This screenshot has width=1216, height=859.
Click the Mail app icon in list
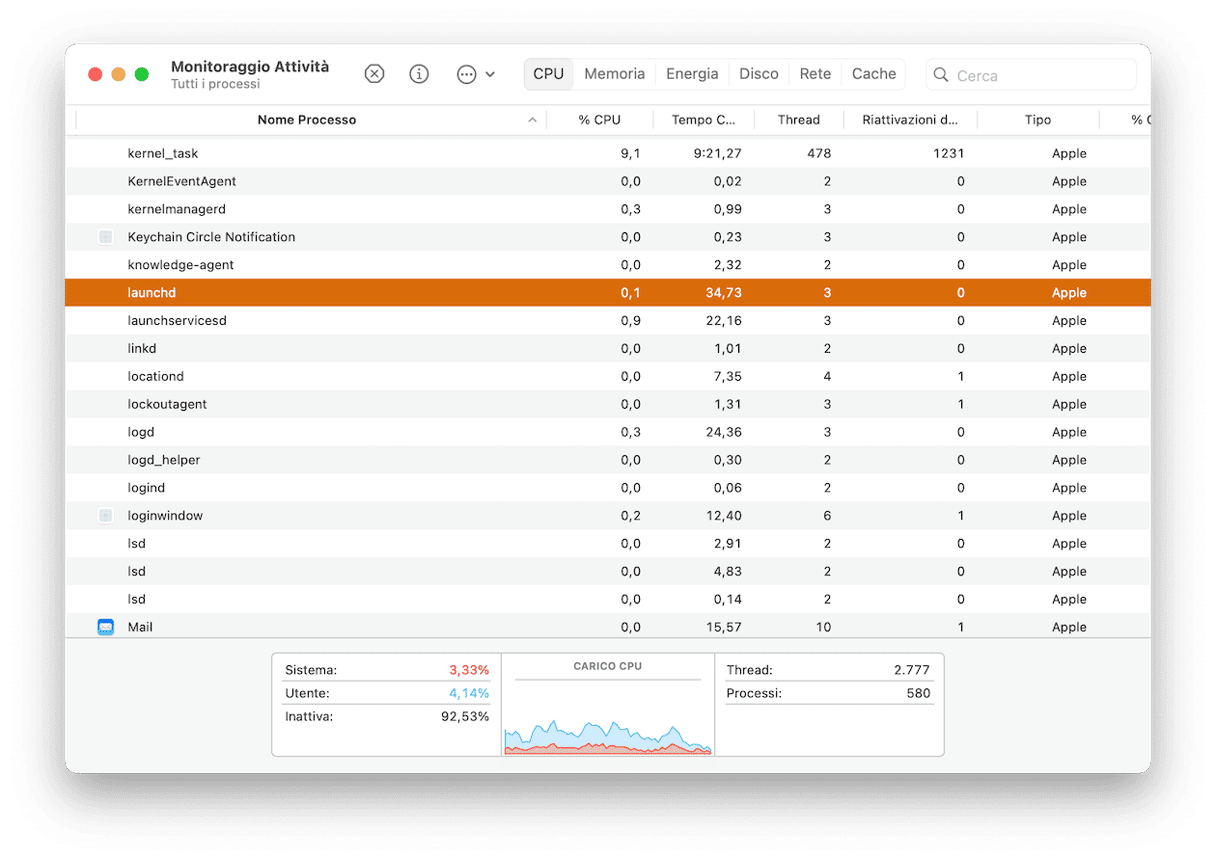coord(106,627)
